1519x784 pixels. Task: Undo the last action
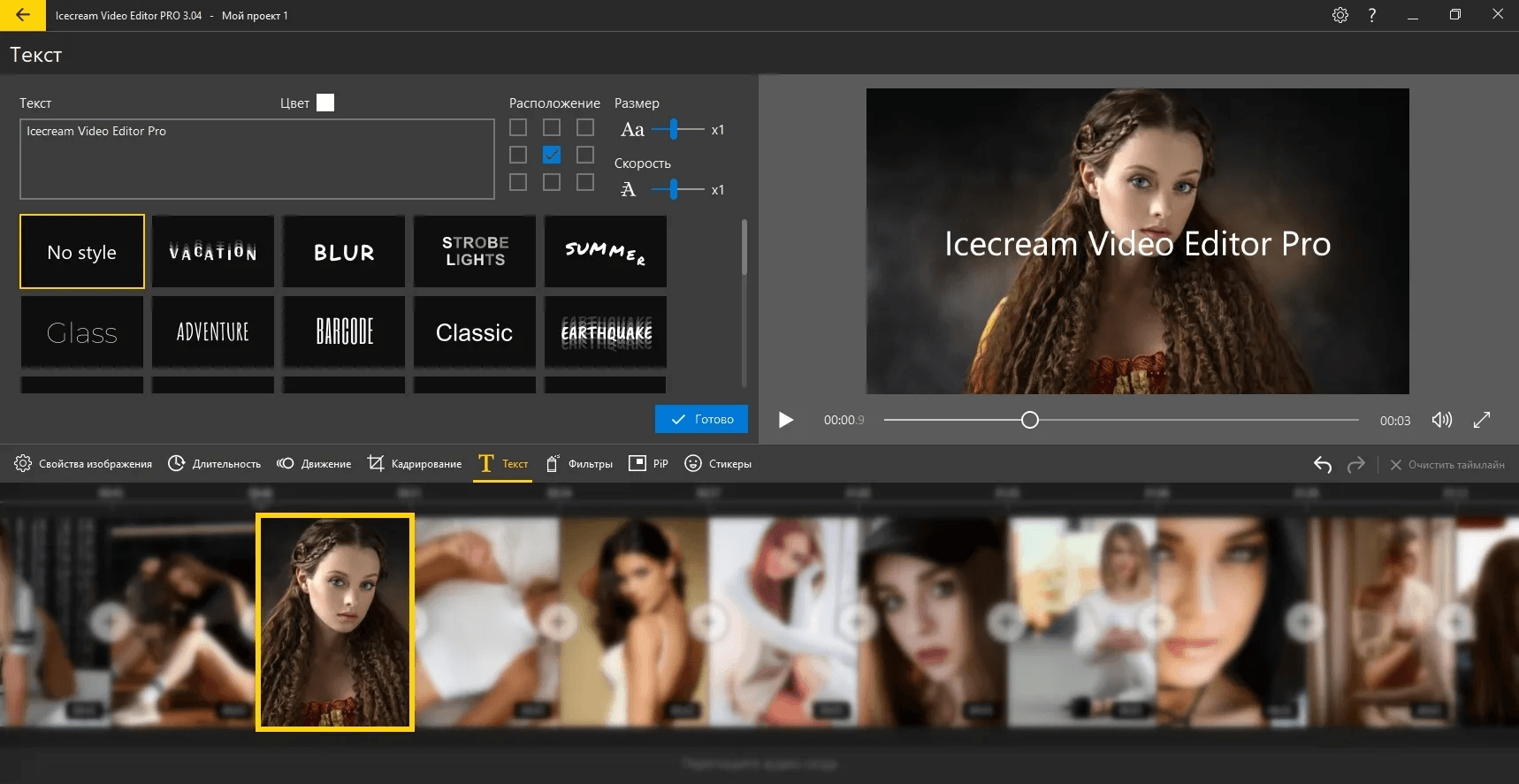click(1322, 464)
